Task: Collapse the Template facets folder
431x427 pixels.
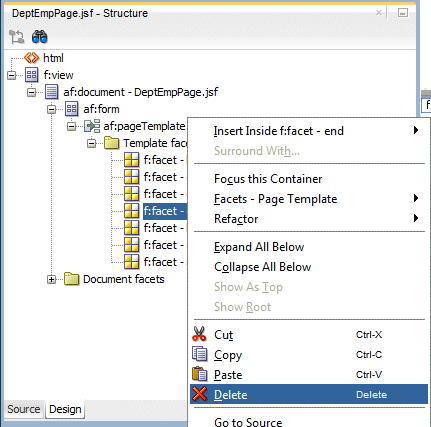Action: pyautogui.click(x=92, y=143)
